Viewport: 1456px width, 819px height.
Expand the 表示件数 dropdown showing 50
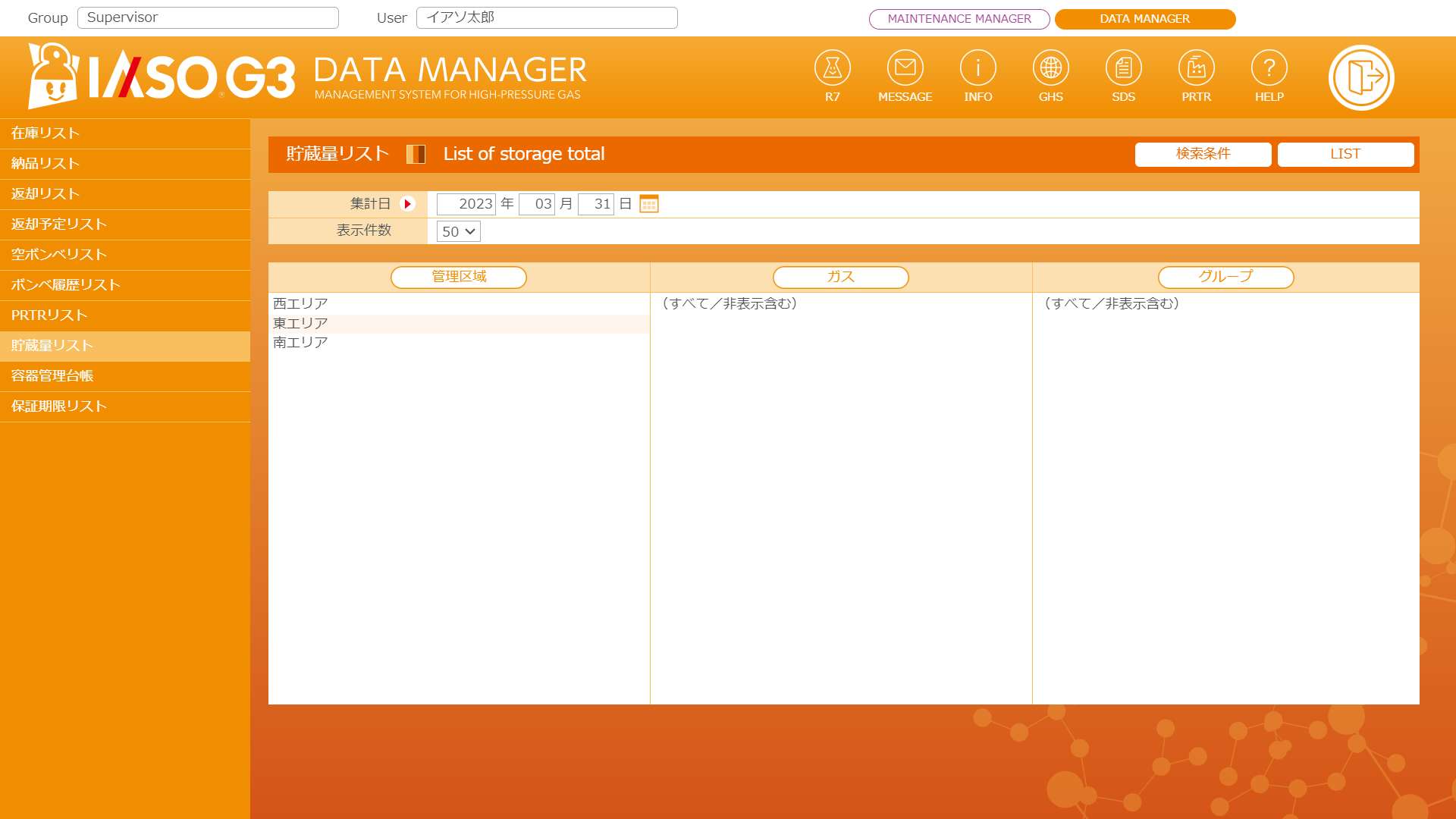(459, 231)
